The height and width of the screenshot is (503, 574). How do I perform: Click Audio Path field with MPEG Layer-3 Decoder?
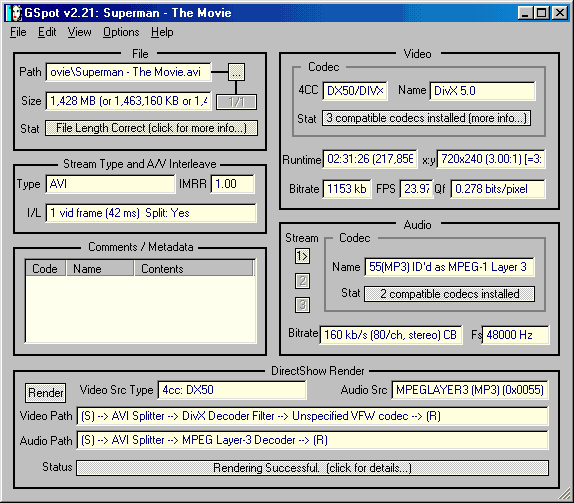tap(312, 440)
